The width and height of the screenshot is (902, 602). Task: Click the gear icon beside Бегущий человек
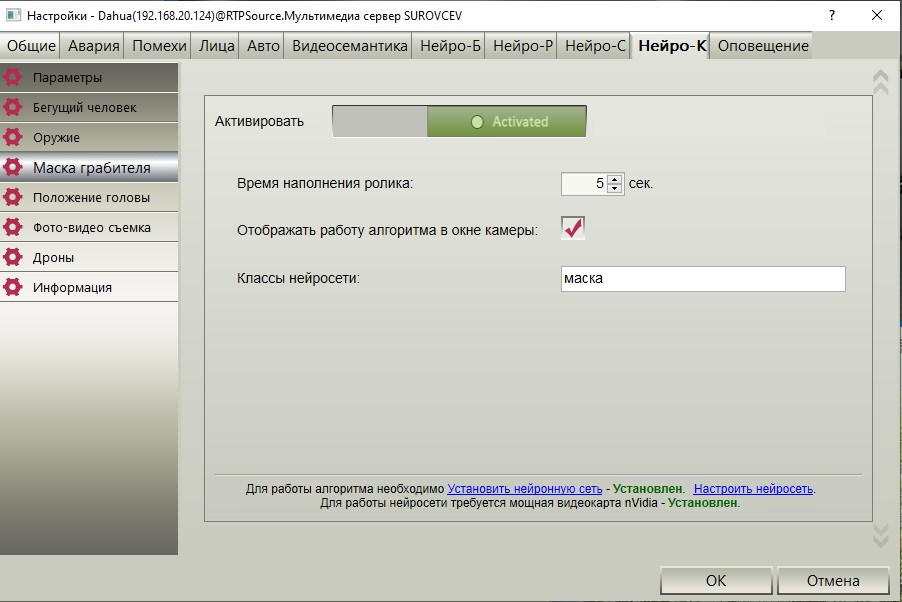pos(13,107)
